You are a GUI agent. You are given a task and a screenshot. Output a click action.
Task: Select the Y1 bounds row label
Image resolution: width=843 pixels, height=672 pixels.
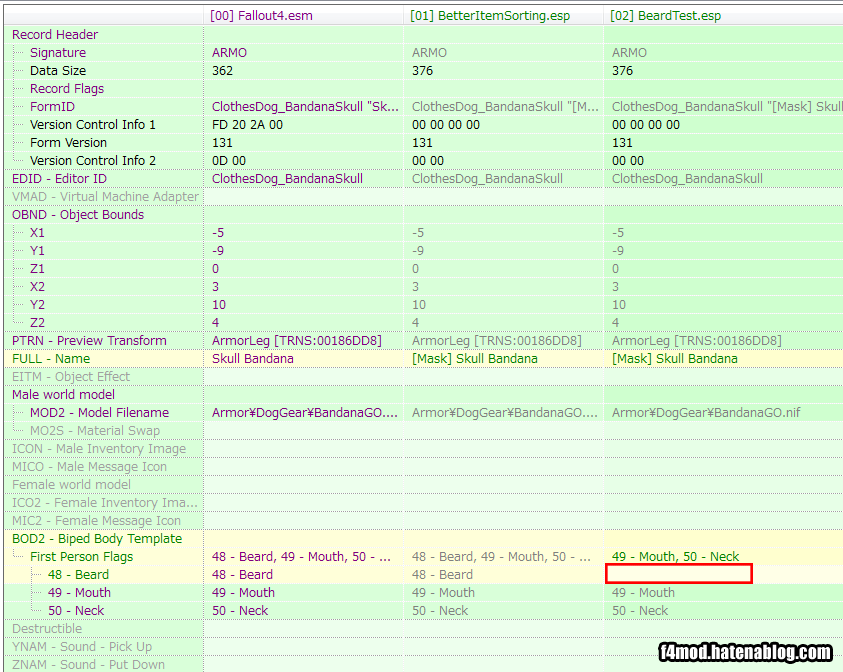[37, 251]
